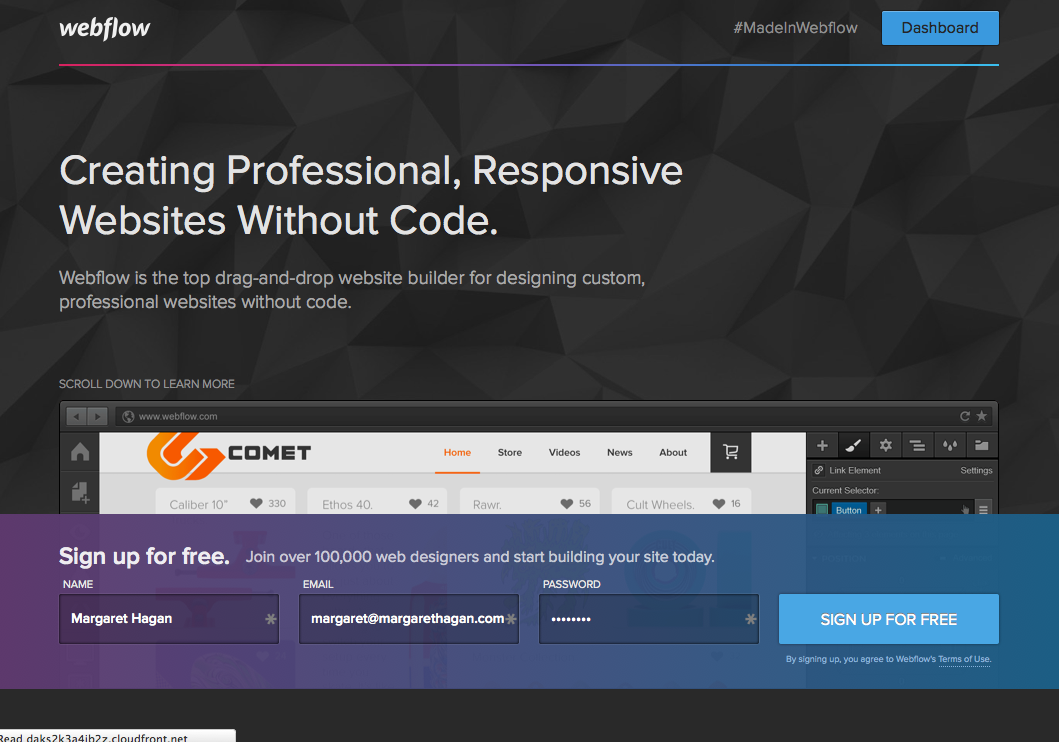Click the Ethos 40. card title

click(347, 504)
